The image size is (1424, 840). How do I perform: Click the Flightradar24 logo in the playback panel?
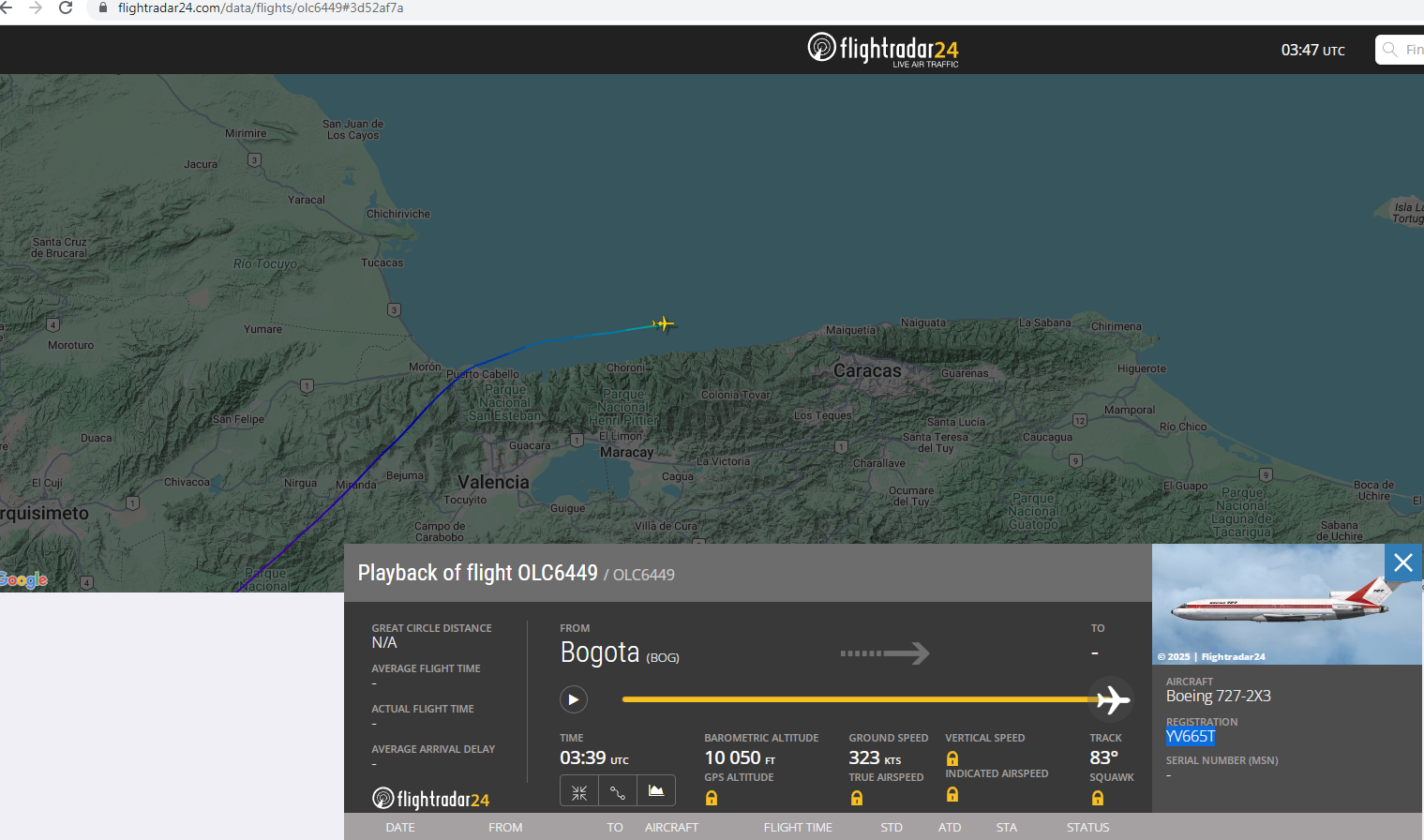click(430, 799)
